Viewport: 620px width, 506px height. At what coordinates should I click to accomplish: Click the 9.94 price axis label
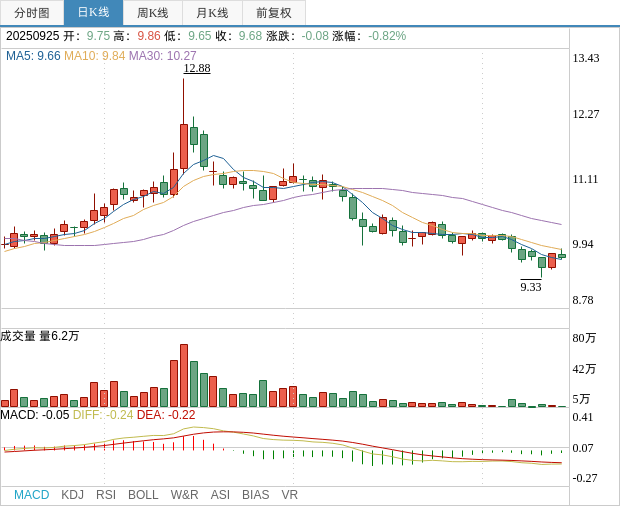point(583,244)
